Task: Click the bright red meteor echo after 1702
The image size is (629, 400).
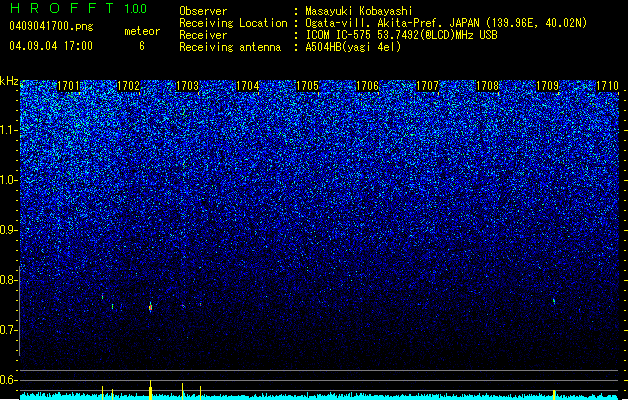Action: (150, 307)
